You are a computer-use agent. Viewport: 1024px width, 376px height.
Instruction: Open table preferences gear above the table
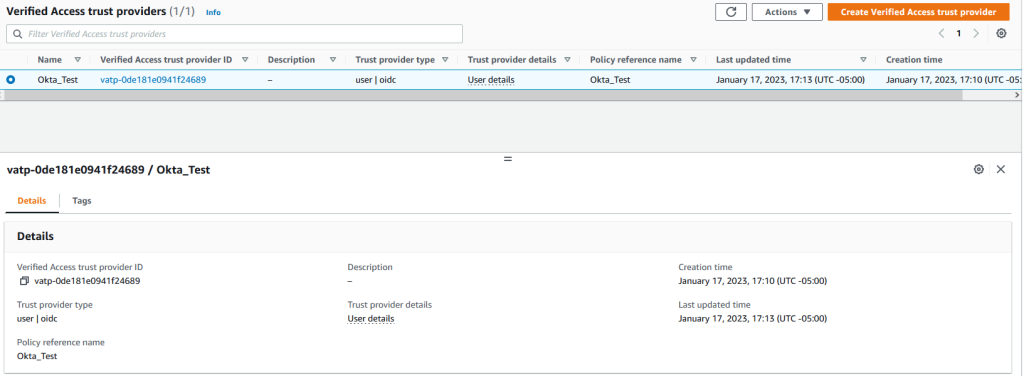click(1001, 33)
